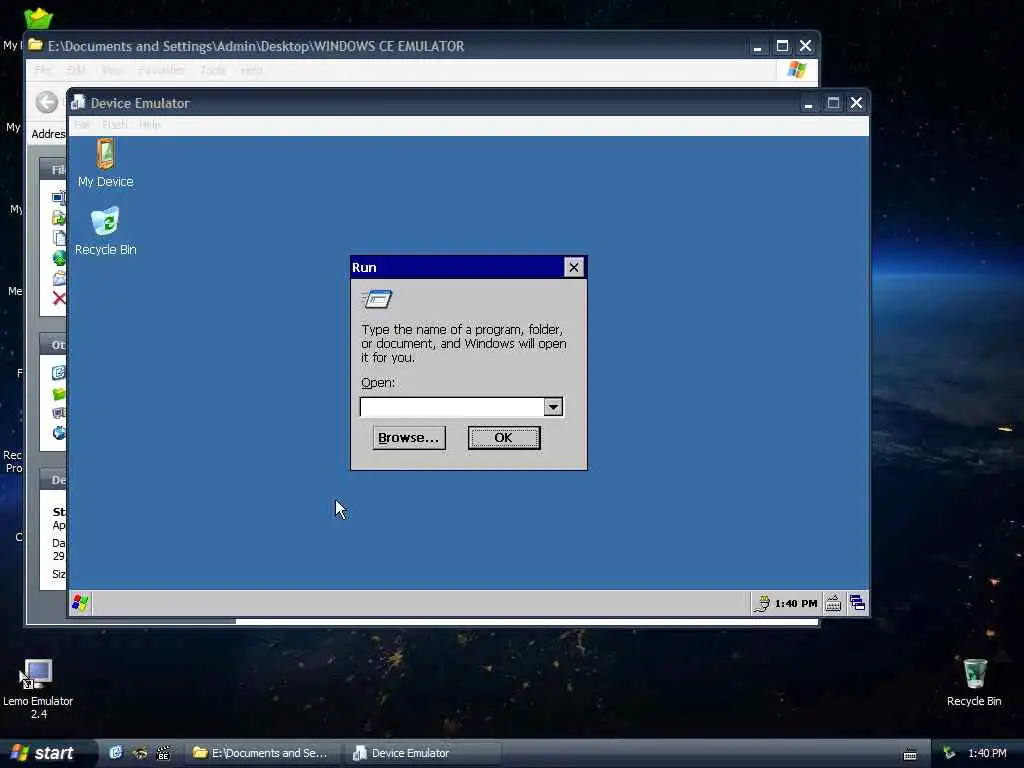The width and height of the screenshot is (1024, 768).
Task: Click the keyboard icon in XP taskbar
Action: (x=910, y=754)
